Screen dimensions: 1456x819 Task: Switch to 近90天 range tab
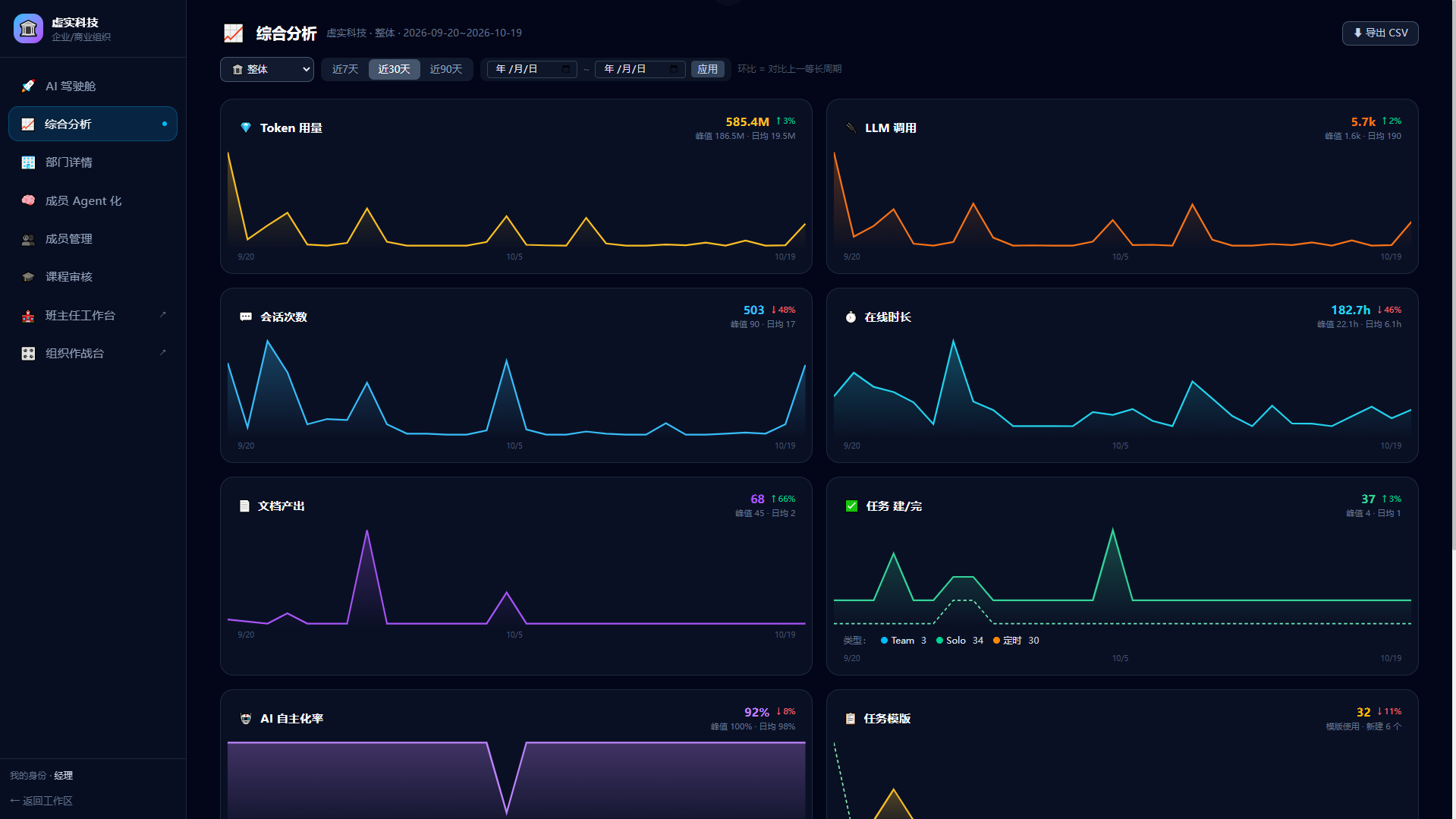pos(446,69)
